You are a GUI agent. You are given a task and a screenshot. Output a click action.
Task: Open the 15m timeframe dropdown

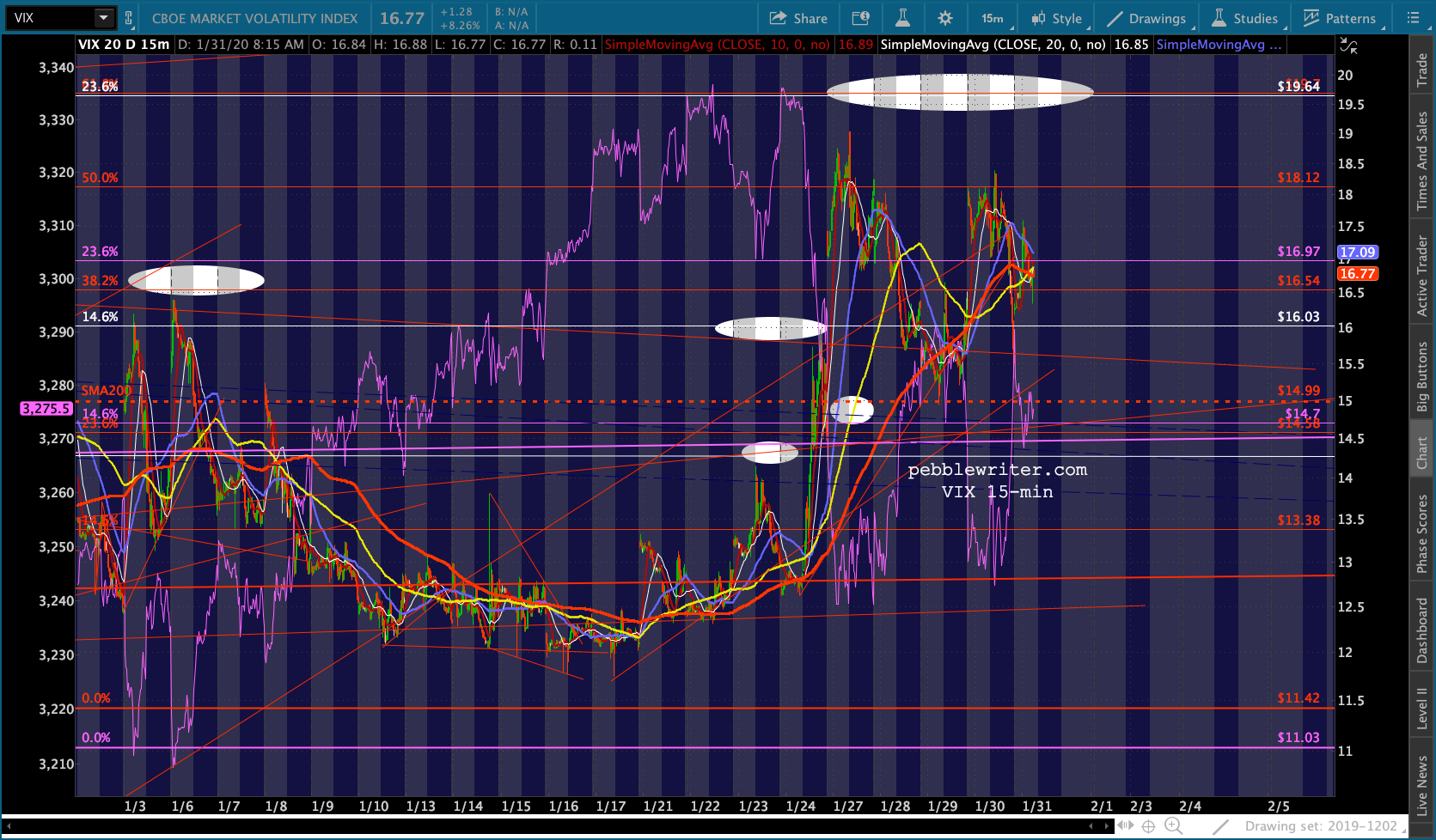[x=994, y=18]
